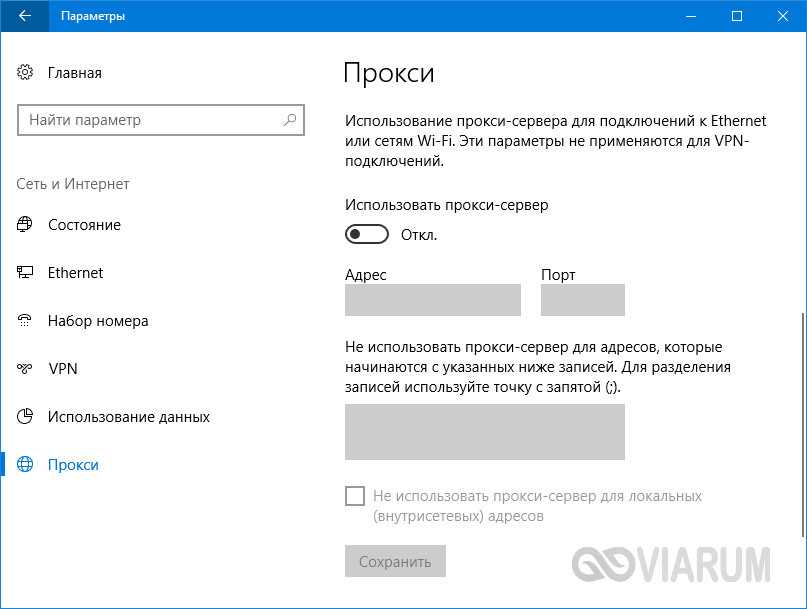Click the magnifier icon in search box

[x=290, y=120]
